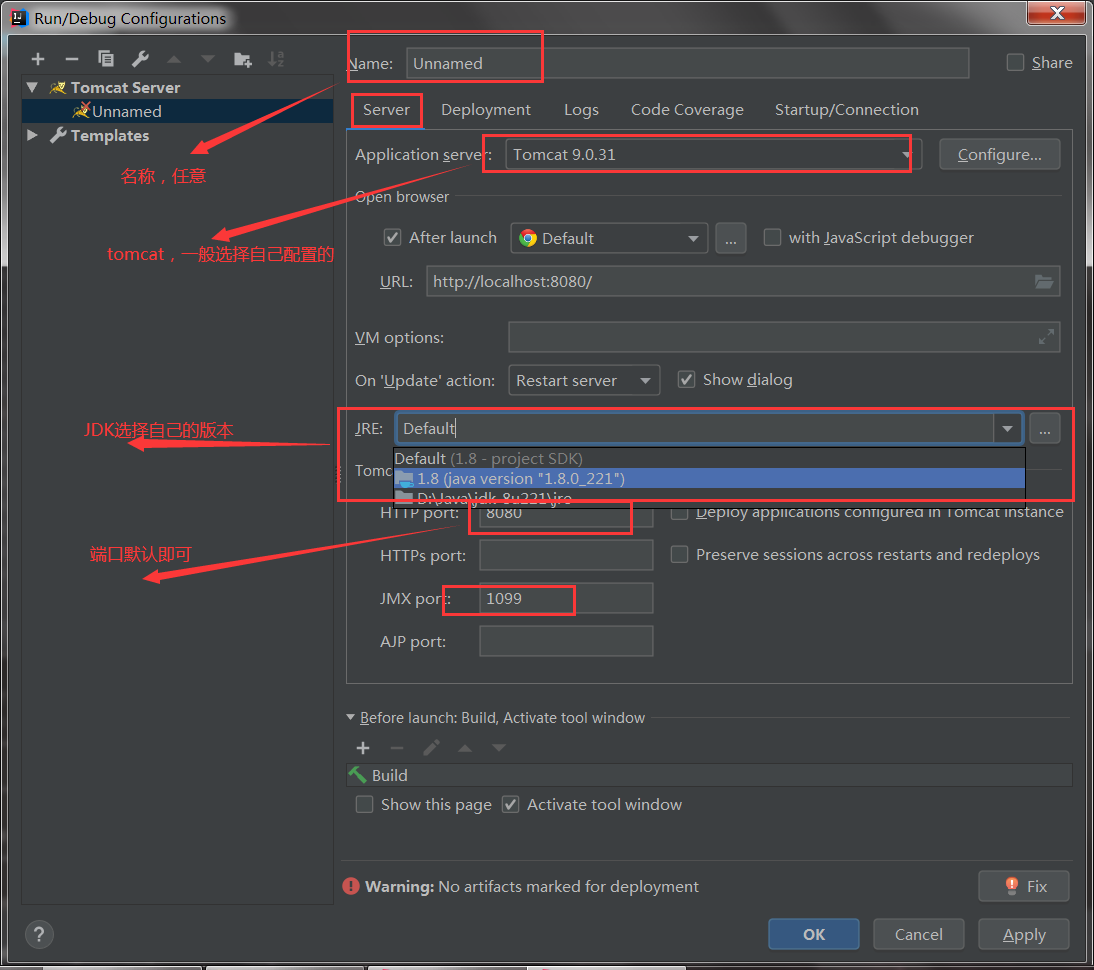1094x970 pixels.
Task: Select the Build task in list
Action: point(709,775)
